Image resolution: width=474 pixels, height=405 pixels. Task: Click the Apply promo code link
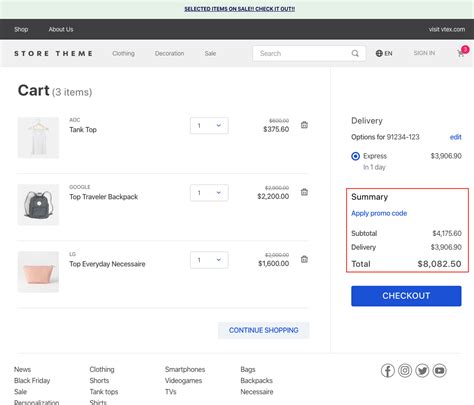coord(379,213)
